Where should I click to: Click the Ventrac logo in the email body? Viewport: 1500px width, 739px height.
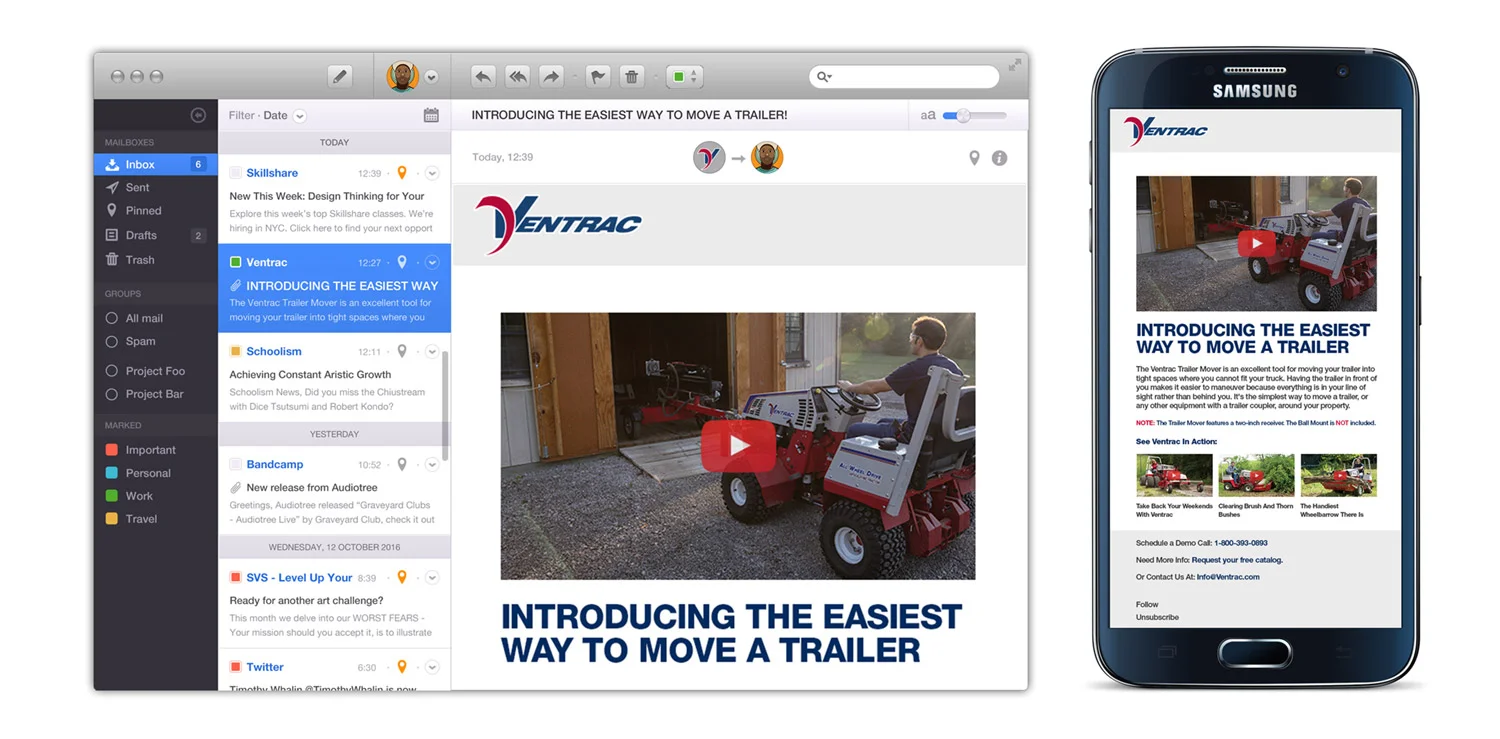(558, 224)
